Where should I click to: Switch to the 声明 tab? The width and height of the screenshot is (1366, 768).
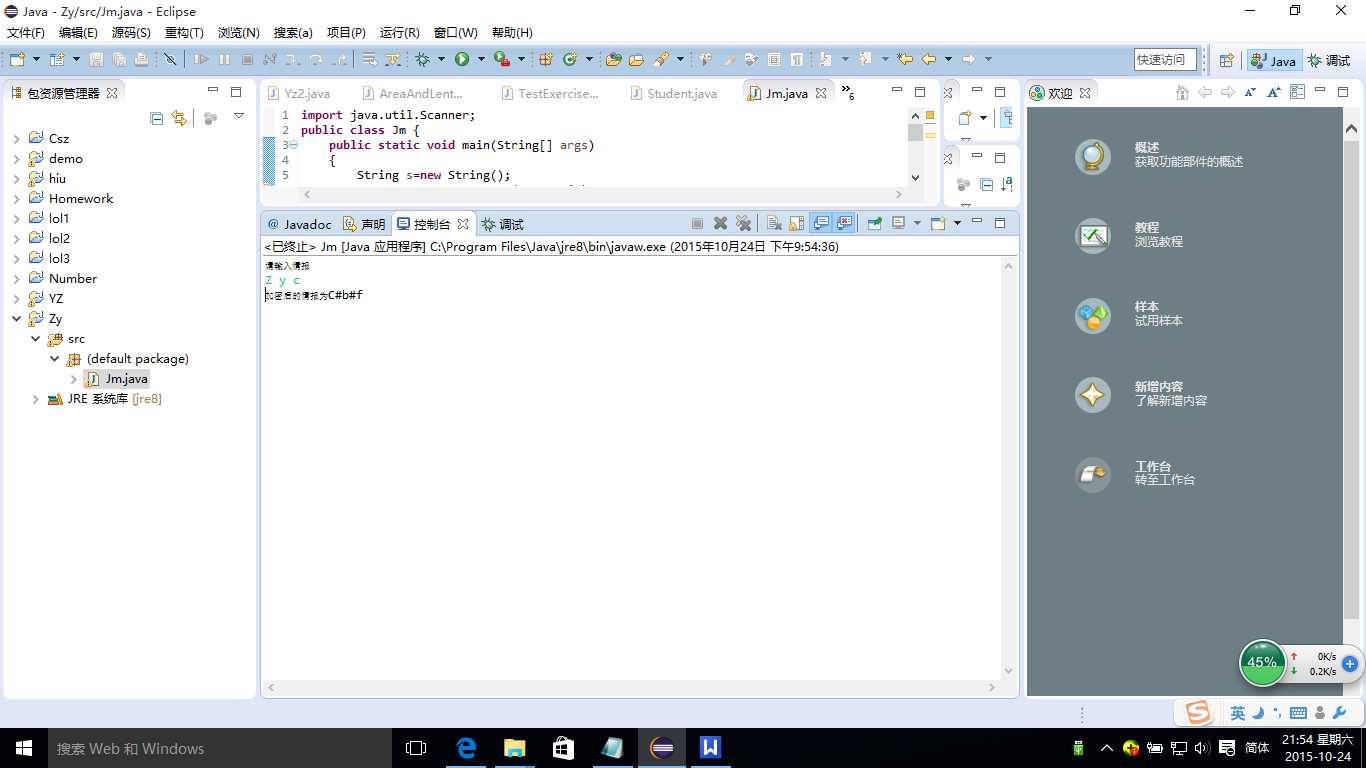point(364,224)
